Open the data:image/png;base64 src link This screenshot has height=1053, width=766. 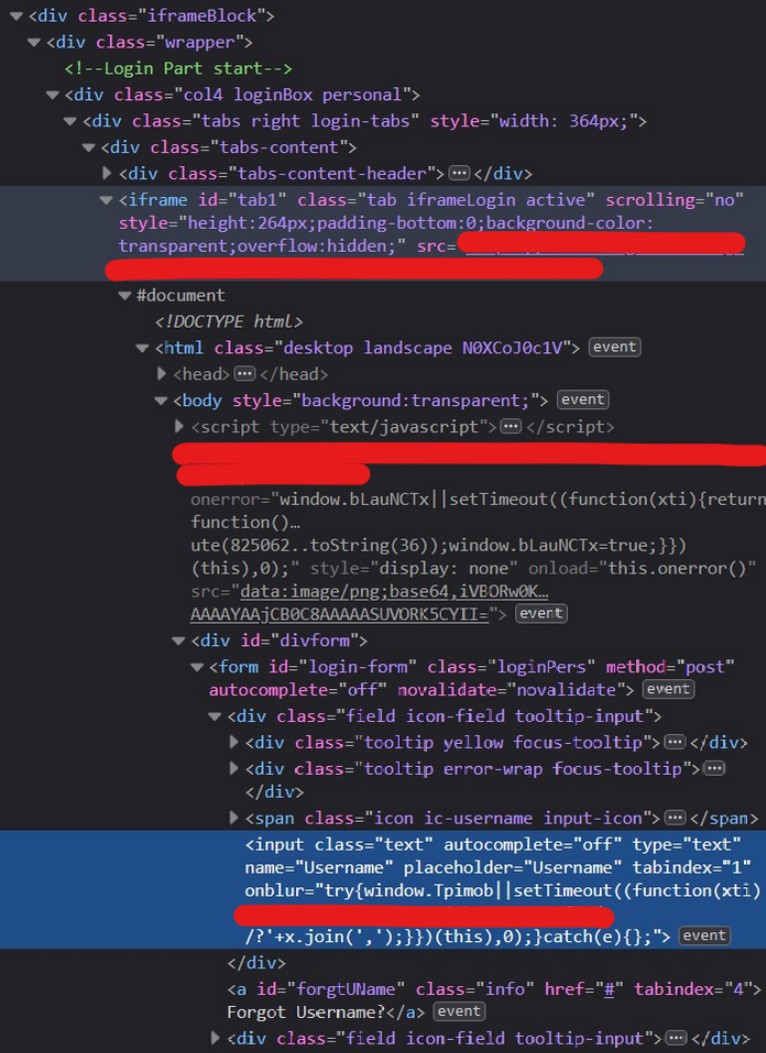pos(394,592)
